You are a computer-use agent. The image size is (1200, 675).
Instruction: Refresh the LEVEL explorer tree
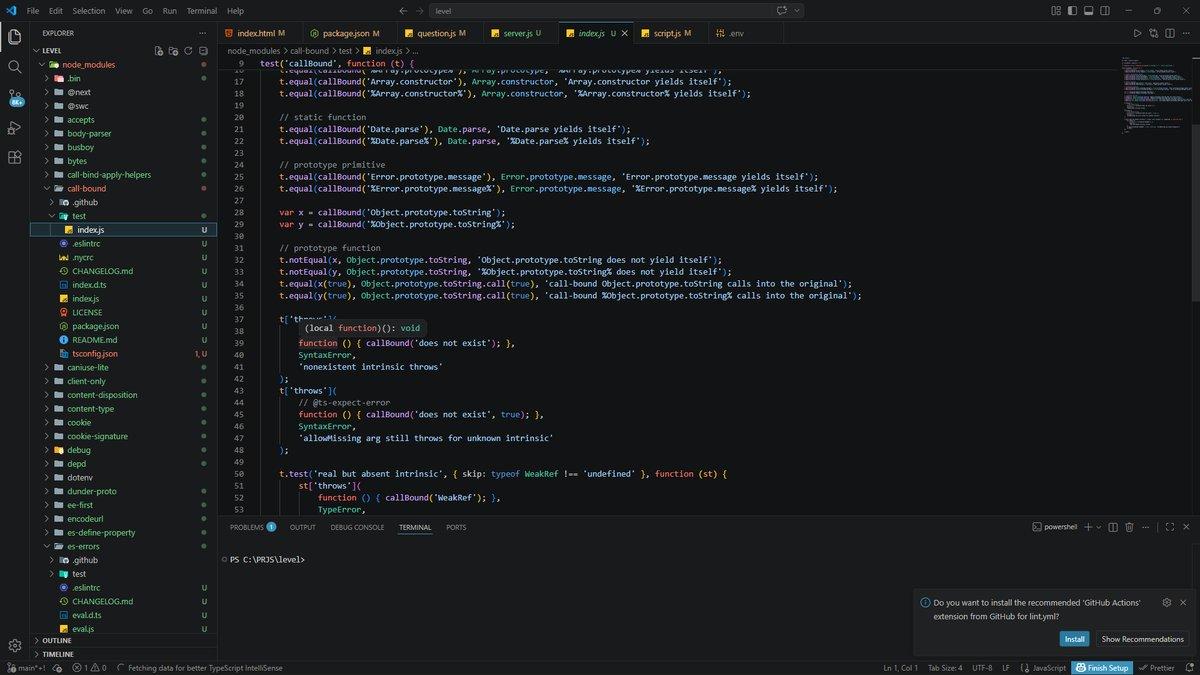188,50
